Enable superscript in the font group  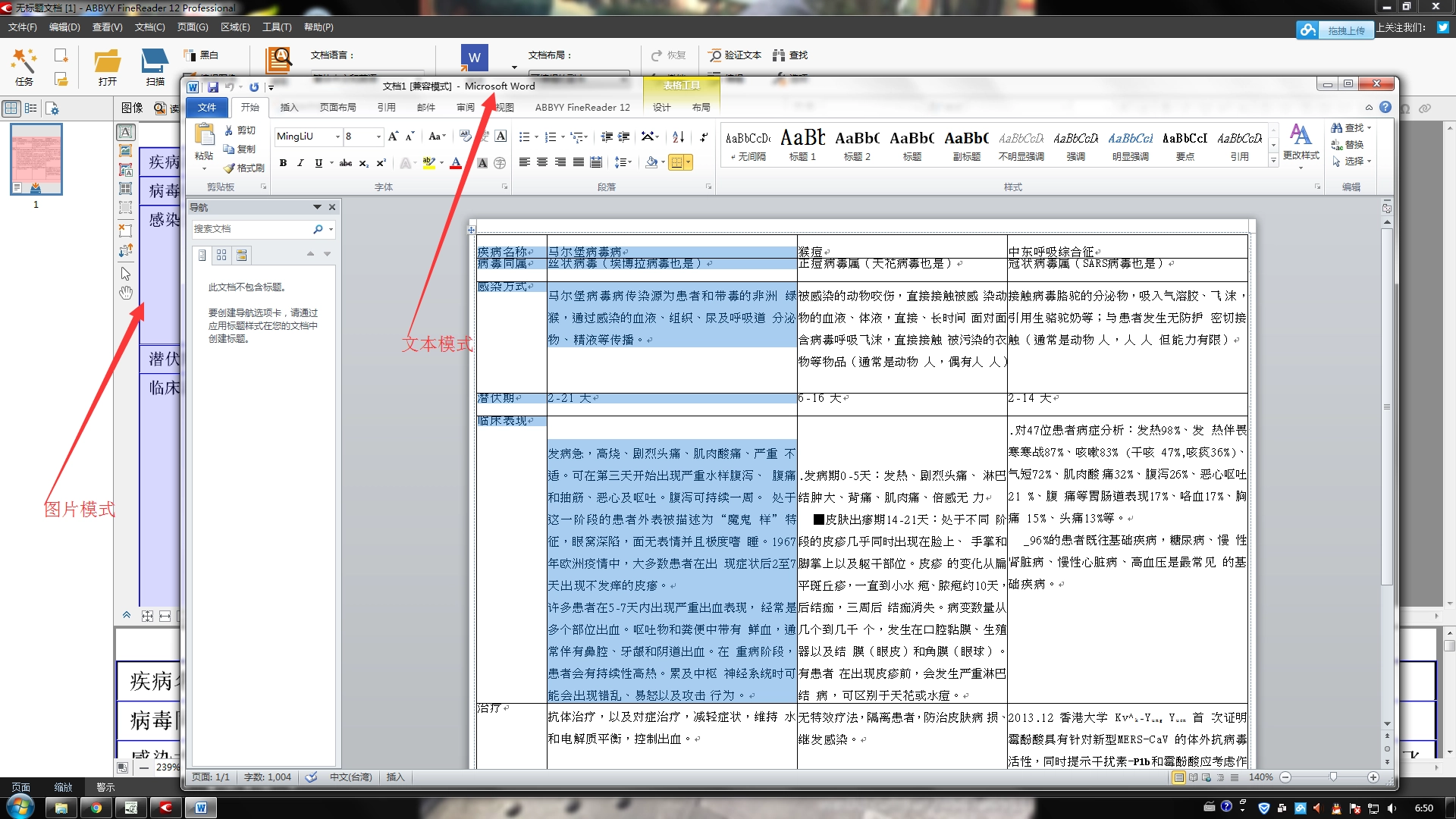pyautogui.click(x=381, y=163)
